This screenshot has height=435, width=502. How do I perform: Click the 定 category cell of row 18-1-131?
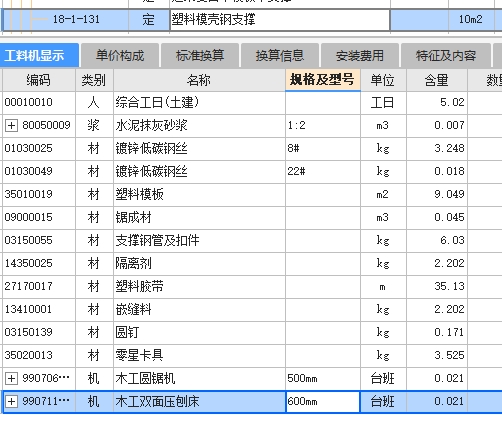[149, 20]
